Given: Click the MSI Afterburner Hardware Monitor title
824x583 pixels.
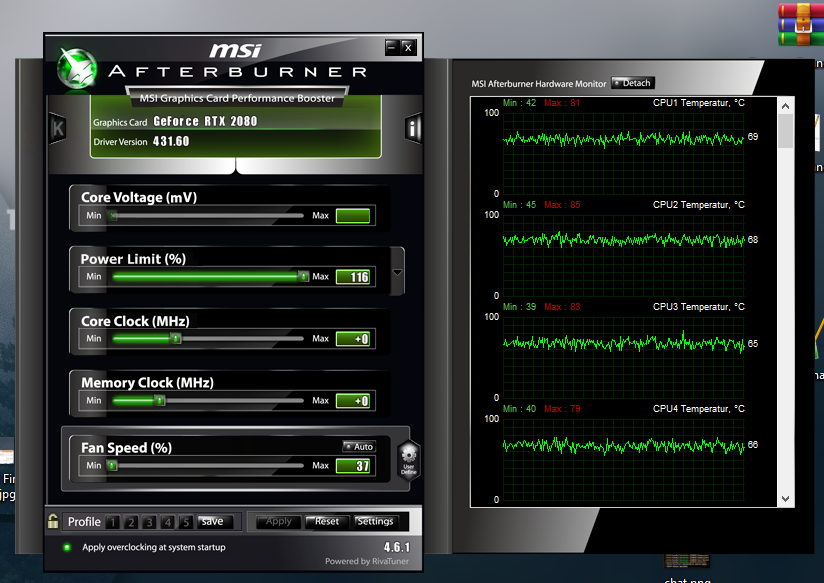Looking at the screenshot, I should click(x=539, y=84).
